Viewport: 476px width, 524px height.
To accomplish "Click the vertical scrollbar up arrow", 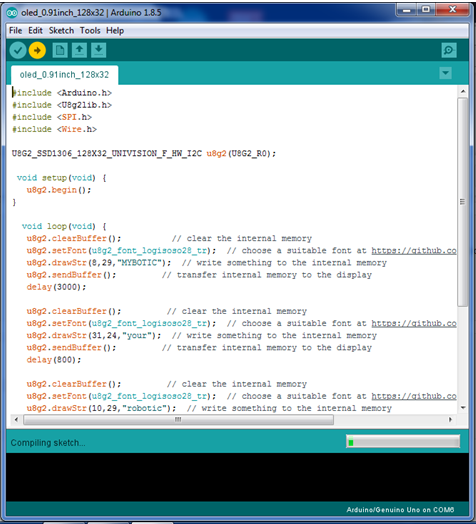I will point(463,91).
